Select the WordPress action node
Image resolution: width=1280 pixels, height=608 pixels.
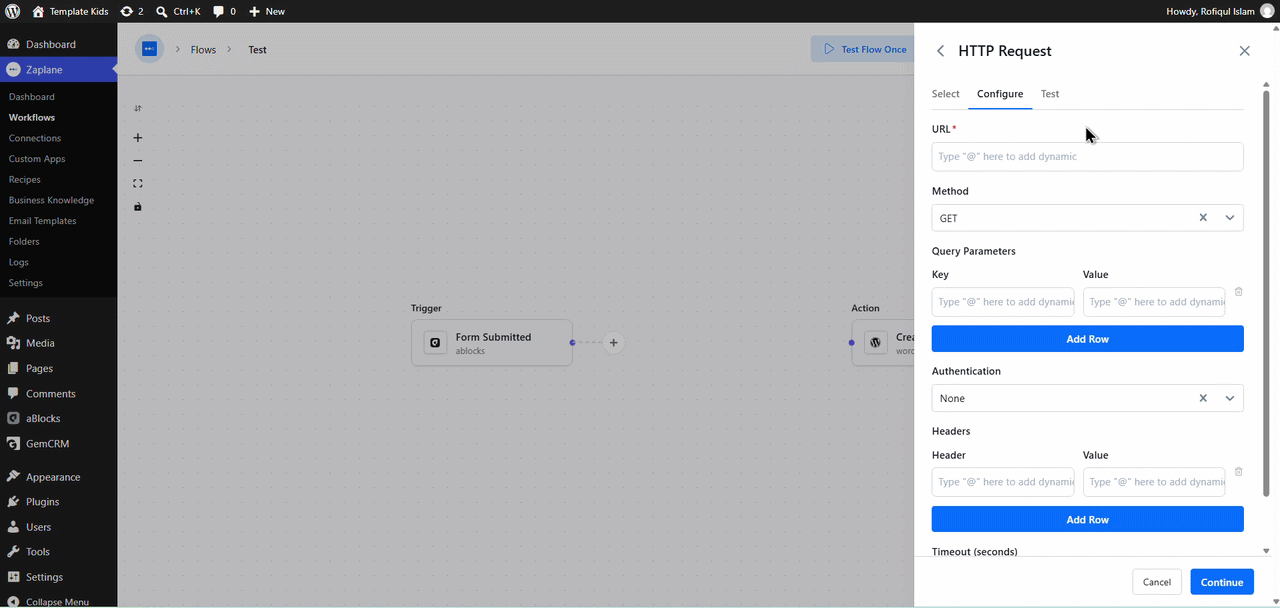click(883, 343)
